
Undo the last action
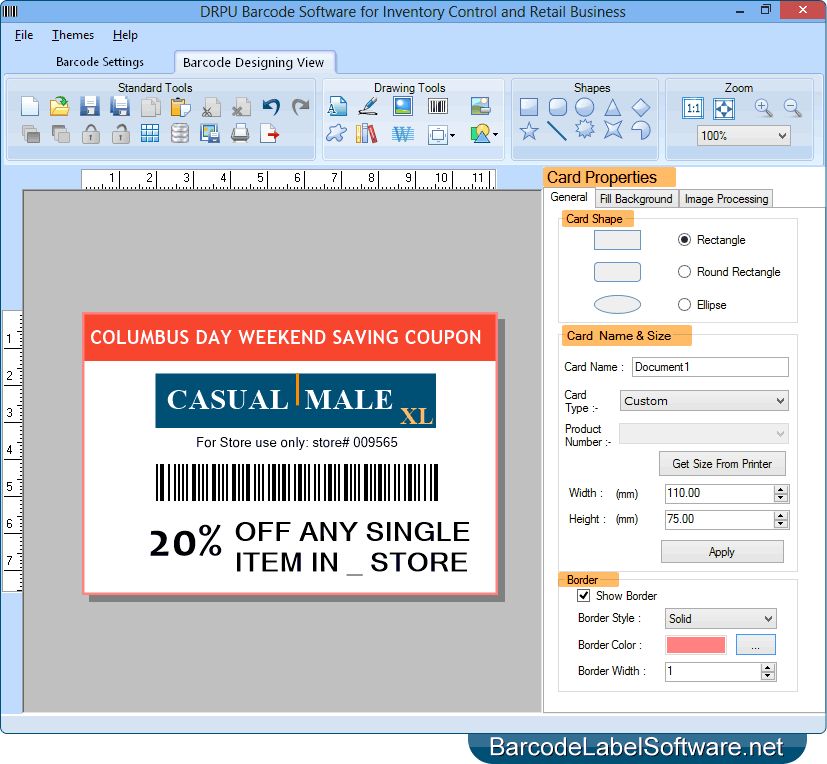pyautogui.click(x=271, y=107)
